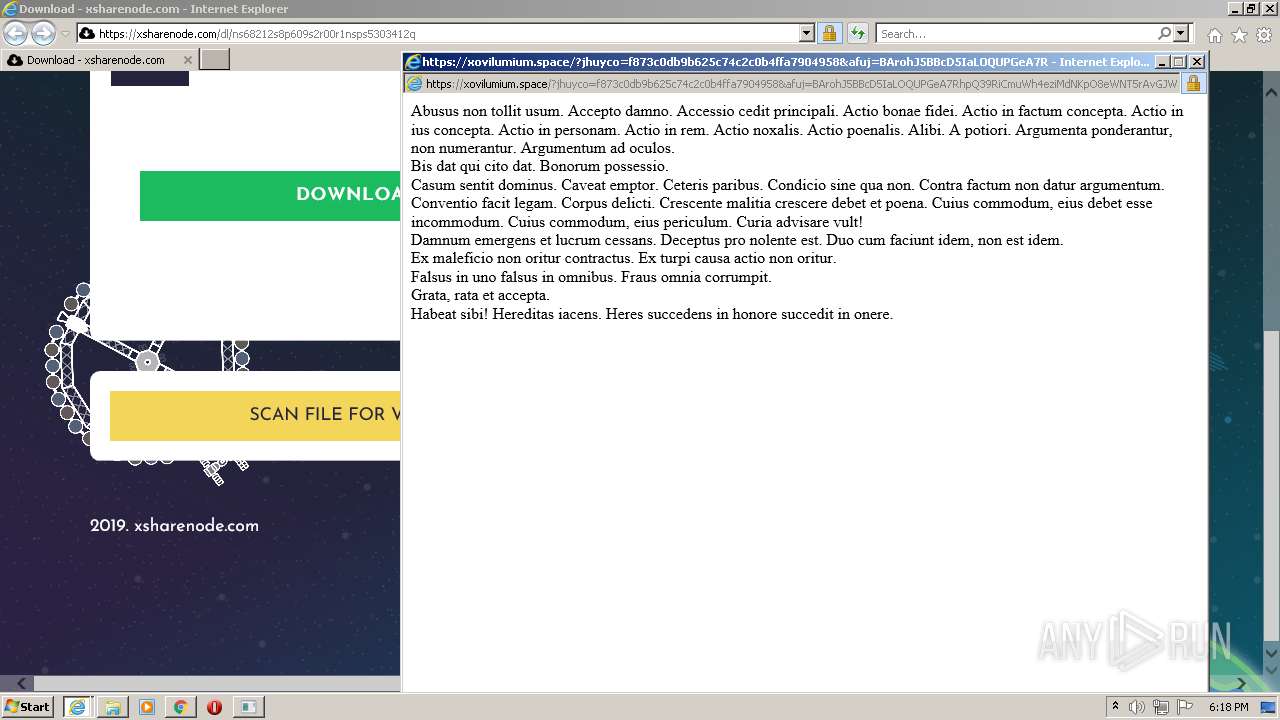Click the sentence 'Habeat sibi!'

[449, 314]
